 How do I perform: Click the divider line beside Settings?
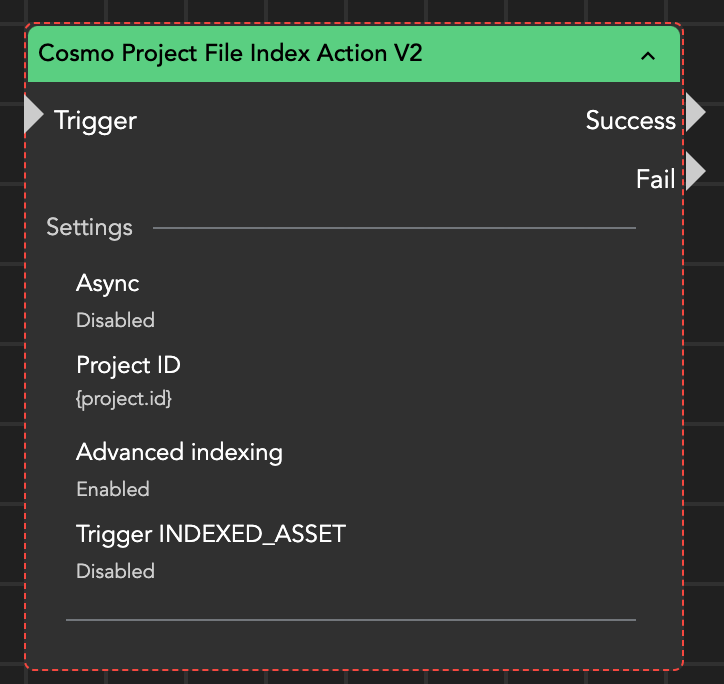tap(394, 228)
